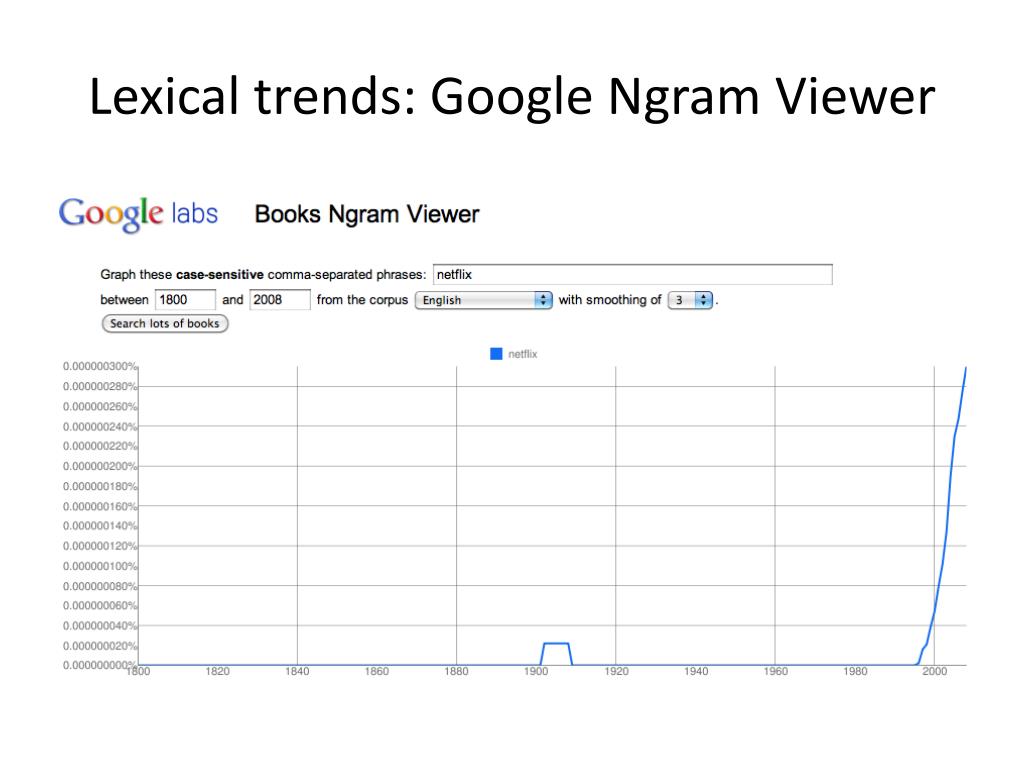Screen dimensions: 1024x768
Task: Click the 1840 x-axis label
Action: [x=297, y=671]
